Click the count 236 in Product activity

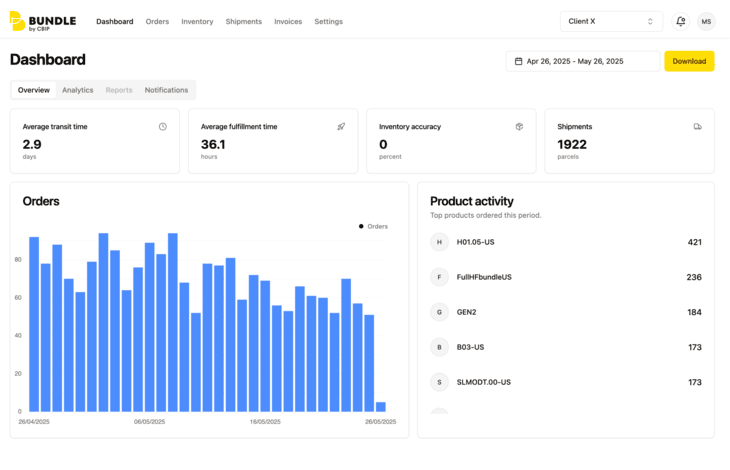[x=694, y=277]
